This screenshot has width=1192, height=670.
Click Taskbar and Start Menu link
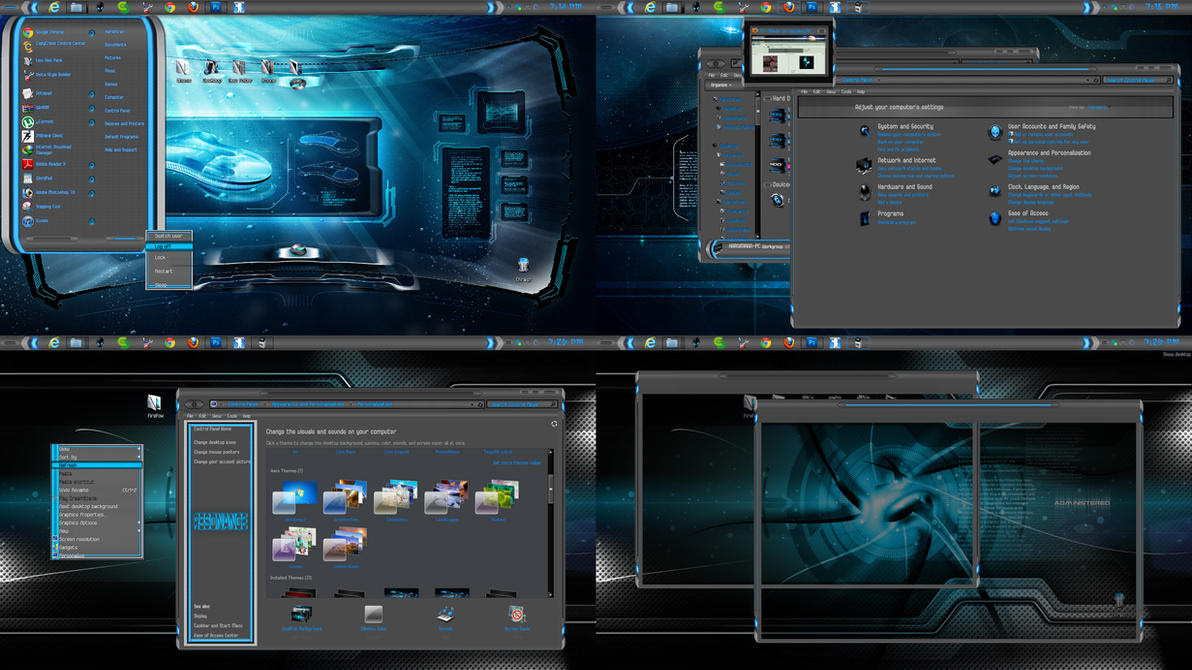(x=217, y=626)
